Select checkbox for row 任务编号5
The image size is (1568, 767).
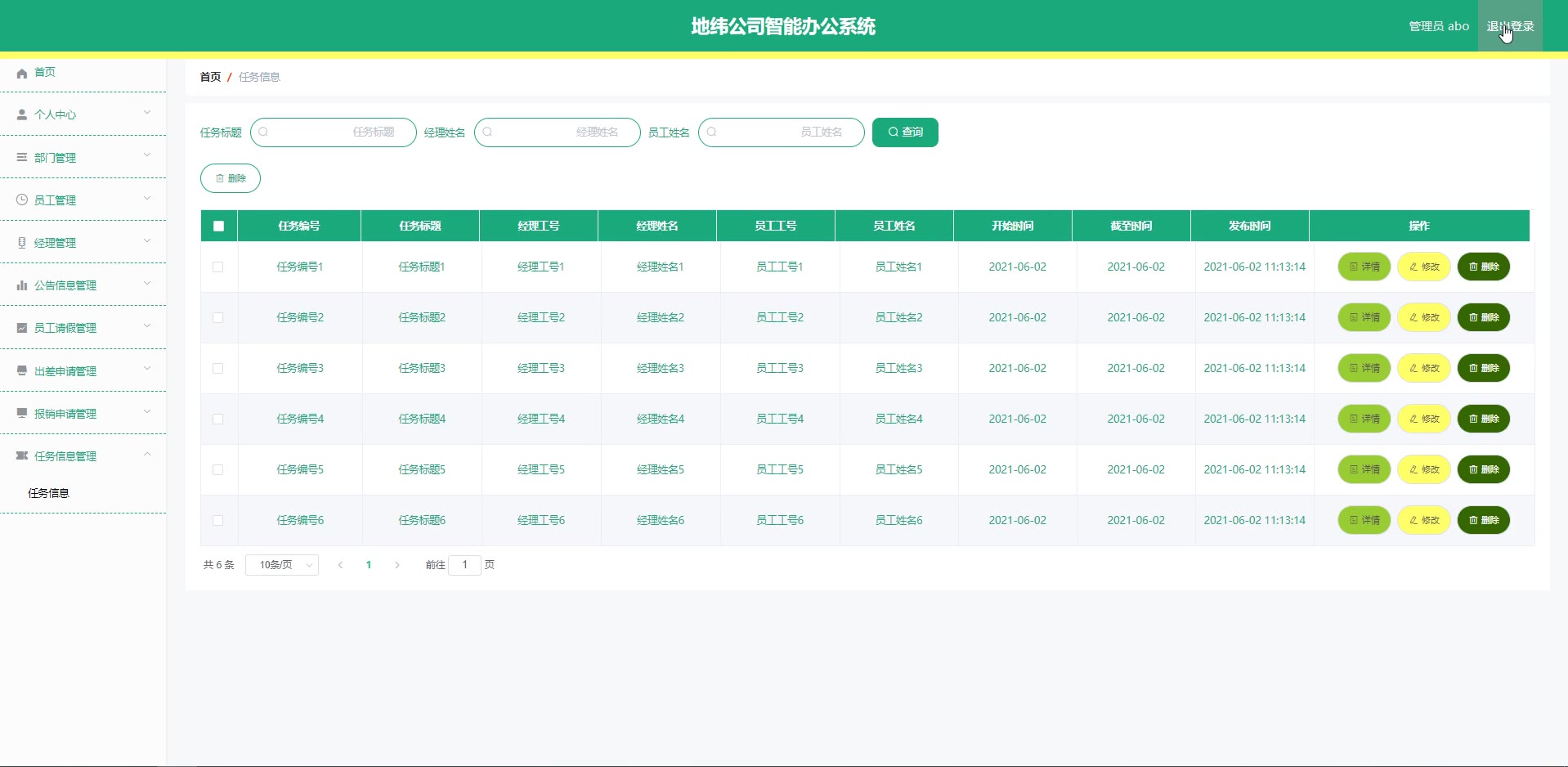point(217,469)
